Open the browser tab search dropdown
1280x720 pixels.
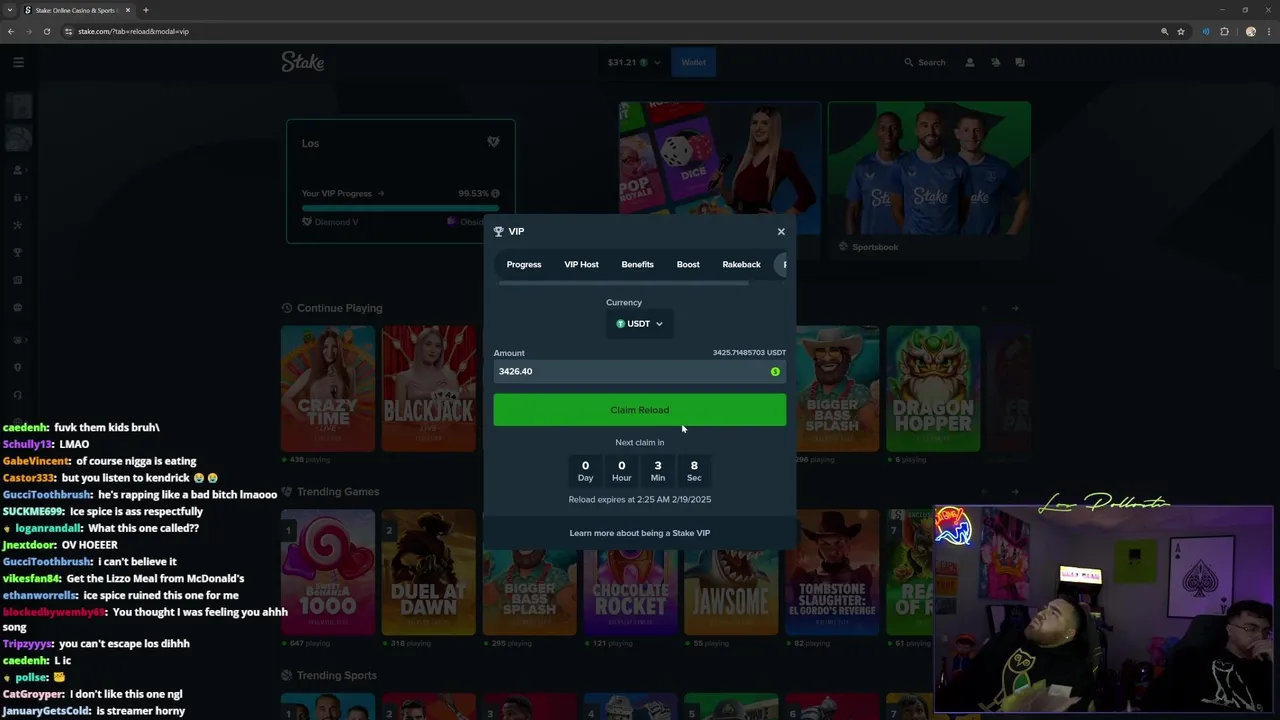[x=10, y=10]
